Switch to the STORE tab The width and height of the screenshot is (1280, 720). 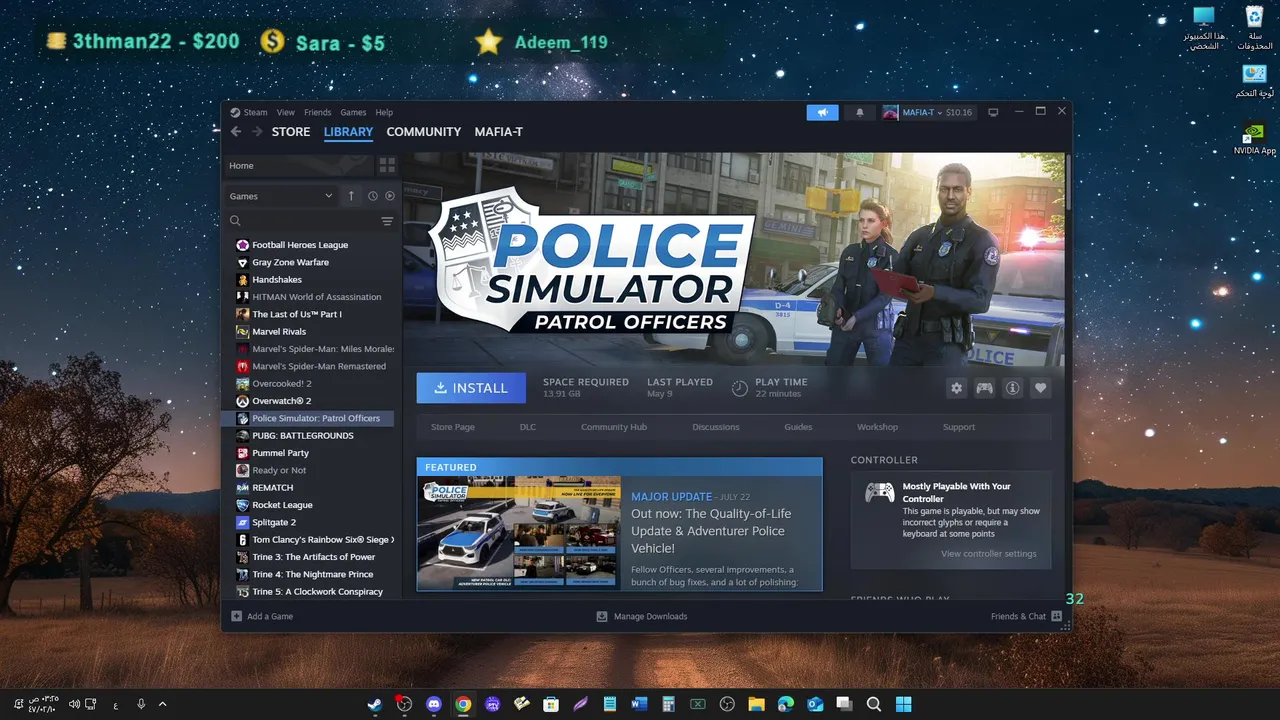pos(291,131)
